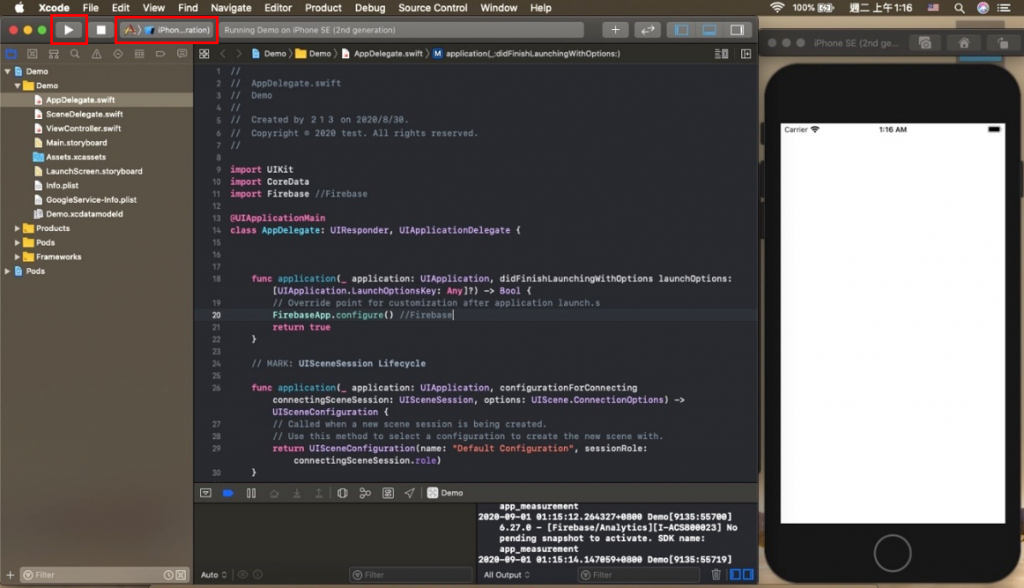The width and height of the screenshot is (1024, 588).
Task: Stop the running Demo app
Action: (x=101, y=29)
